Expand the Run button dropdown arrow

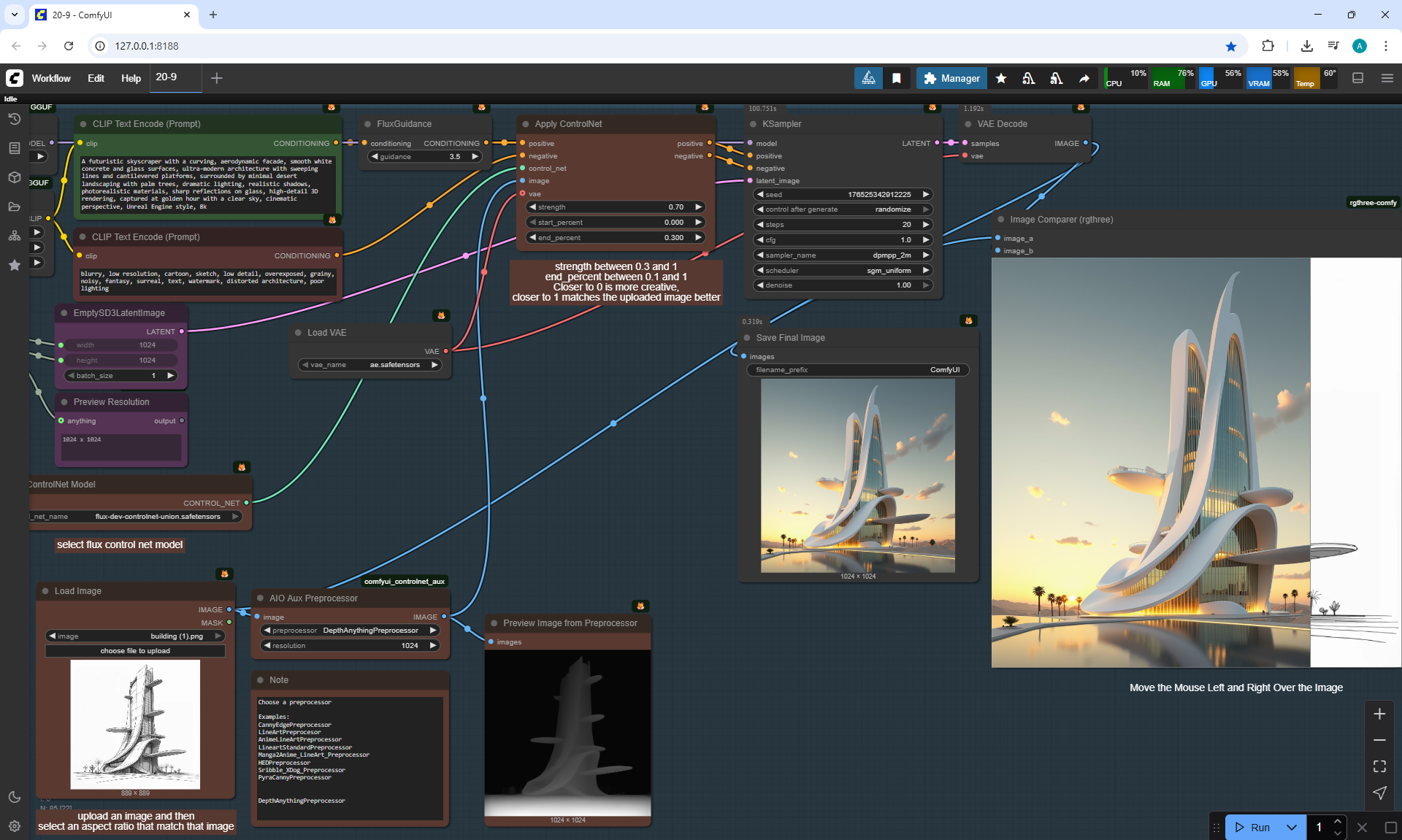tap(1292, 827)
